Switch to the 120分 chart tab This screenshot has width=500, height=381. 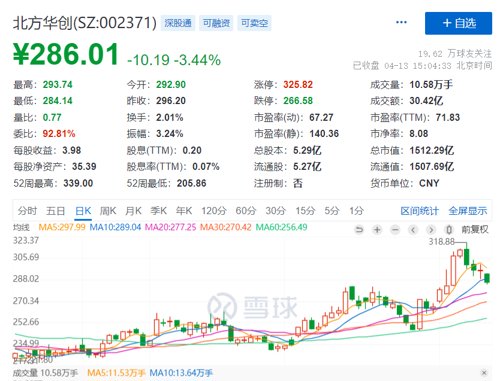(x=214, y=211)
